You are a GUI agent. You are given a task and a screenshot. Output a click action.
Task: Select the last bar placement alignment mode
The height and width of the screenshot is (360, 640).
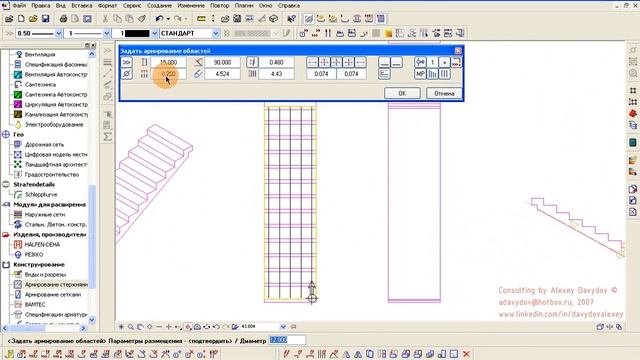(x=360, y=62)
